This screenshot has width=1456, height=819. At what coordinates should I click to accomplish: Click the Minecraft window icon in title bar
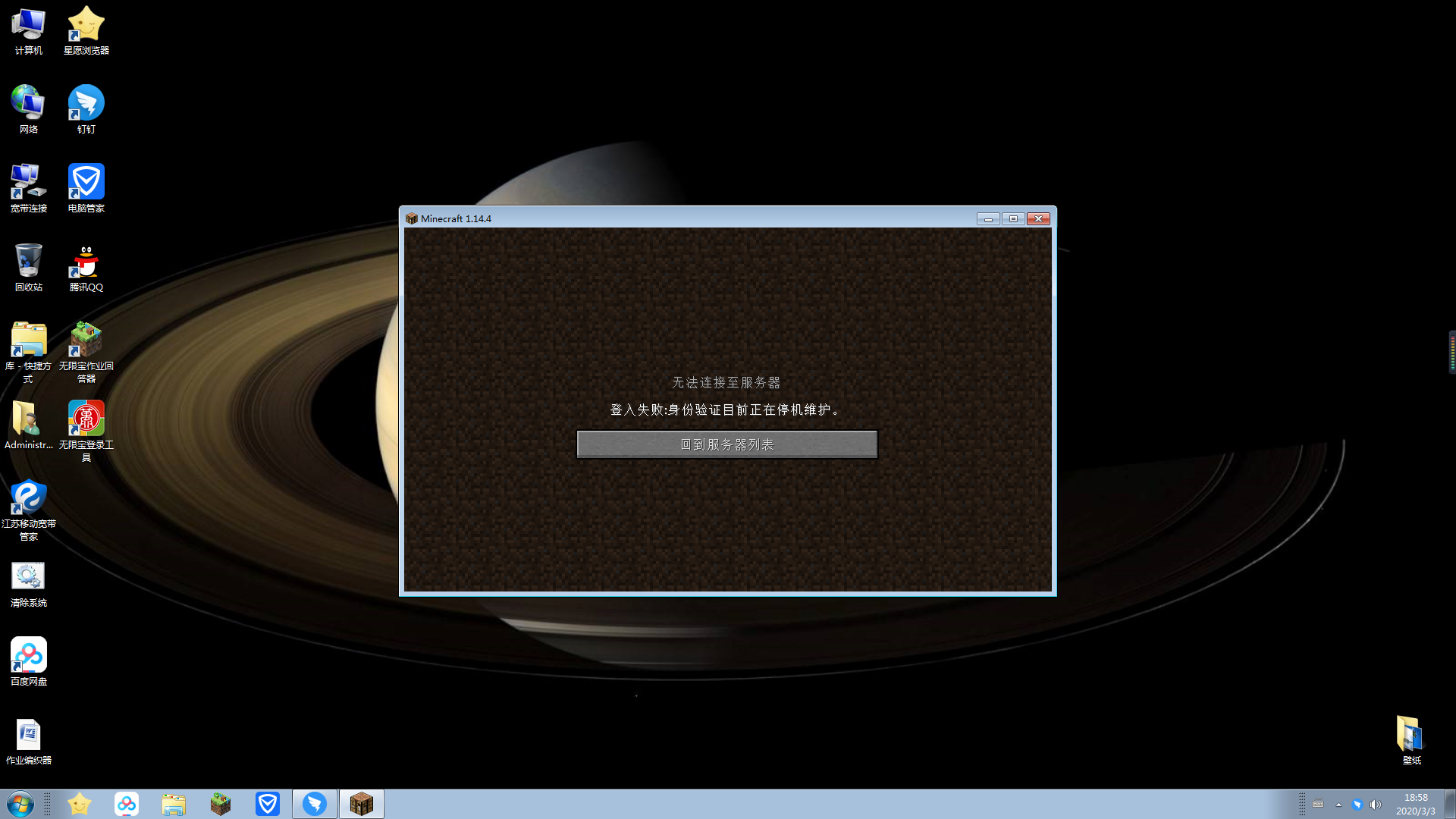[x=412, y=218]
